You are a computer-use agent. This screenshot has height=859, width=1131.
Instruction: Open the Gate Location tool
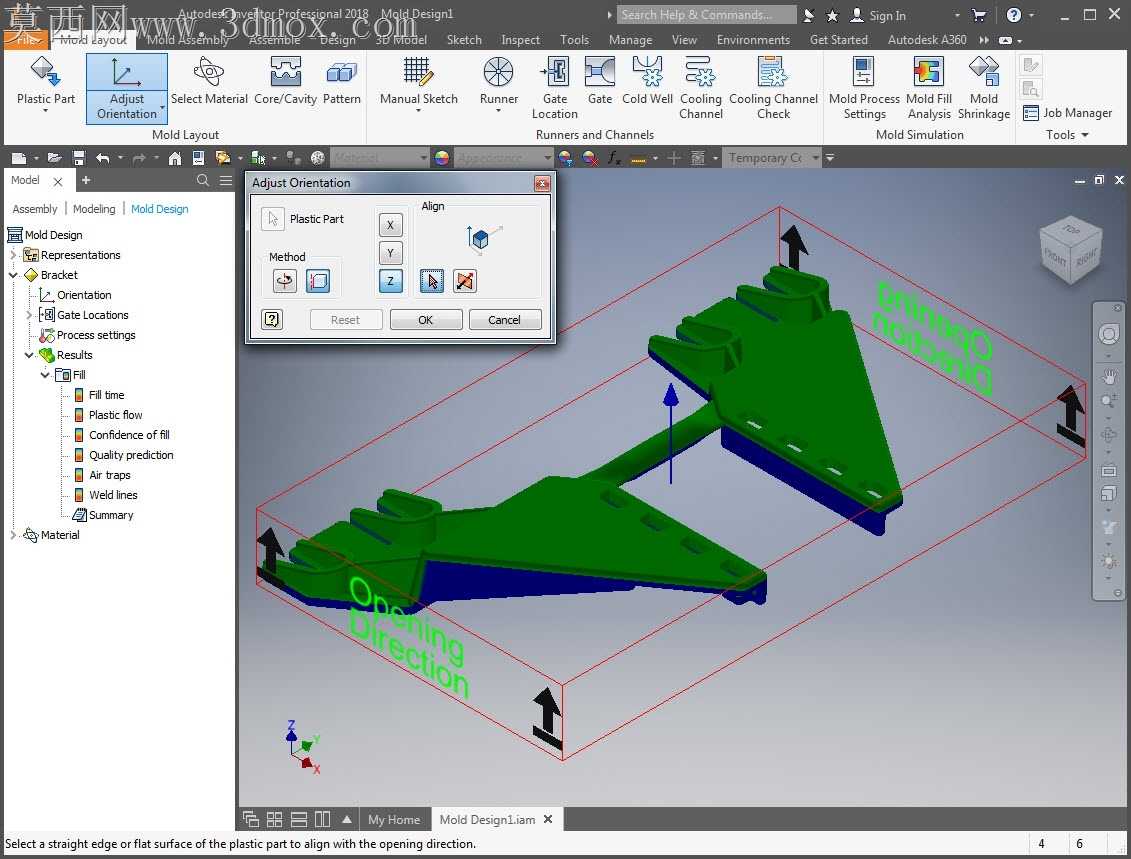pos(555,88)
